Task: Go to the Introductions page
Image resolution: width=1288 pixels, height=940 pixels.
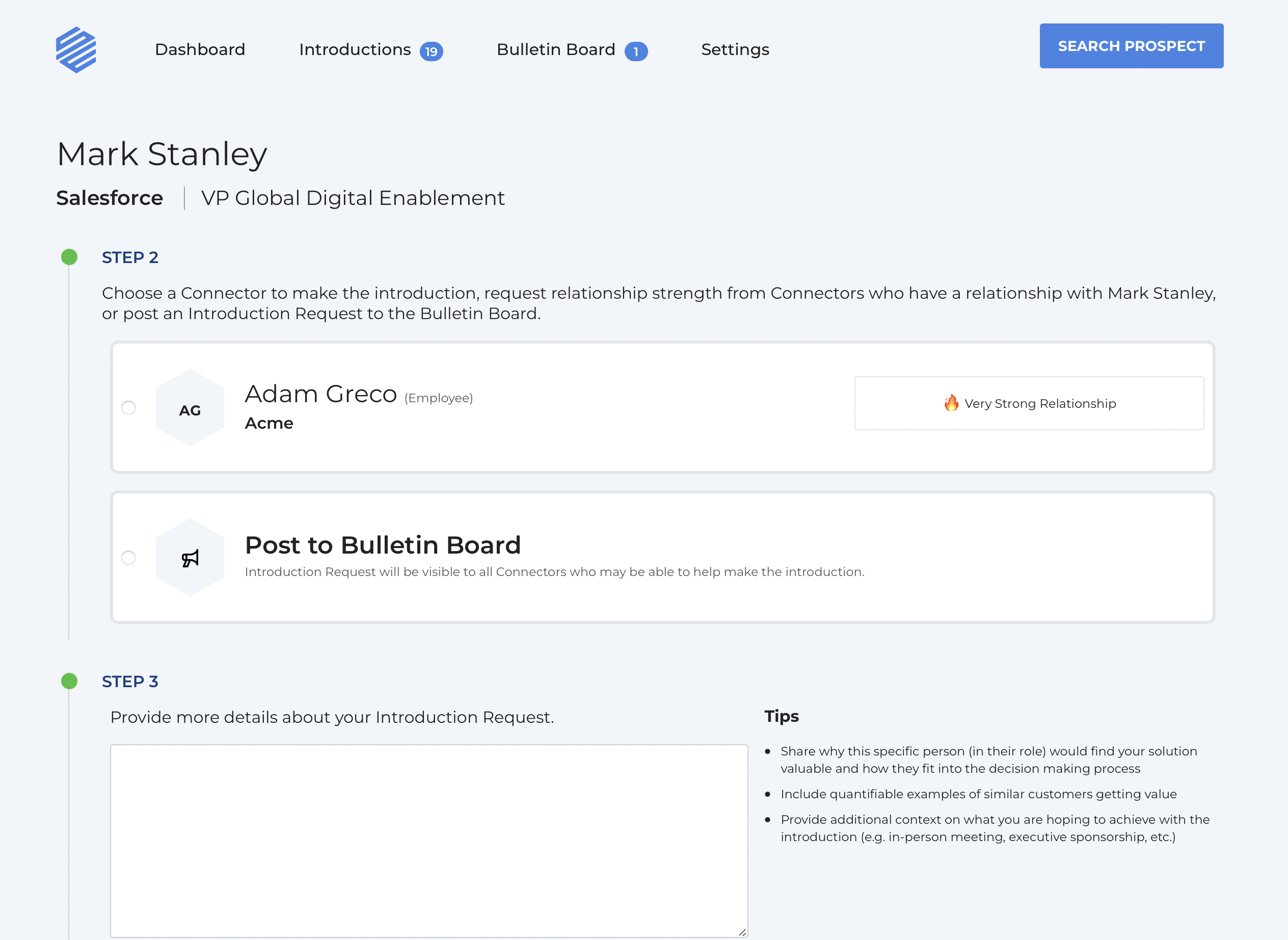Action: [355, 49]
